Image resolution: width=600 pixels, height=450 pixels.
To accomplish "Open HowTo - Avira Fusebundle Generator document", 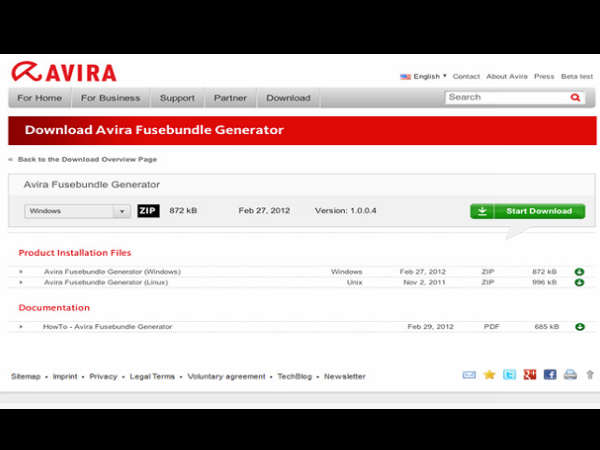I will tap(108, 327).
